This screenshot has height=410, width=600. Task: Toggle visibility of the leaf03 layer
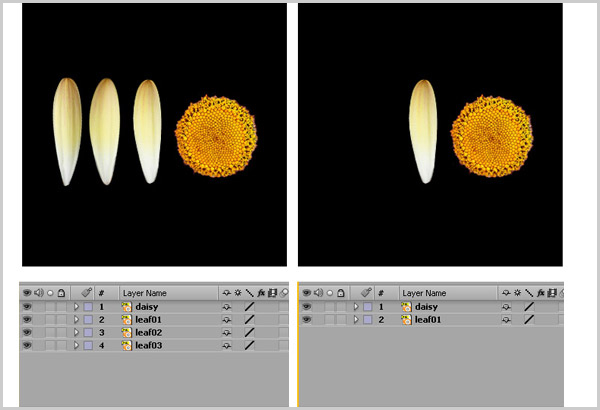[27, 345]
